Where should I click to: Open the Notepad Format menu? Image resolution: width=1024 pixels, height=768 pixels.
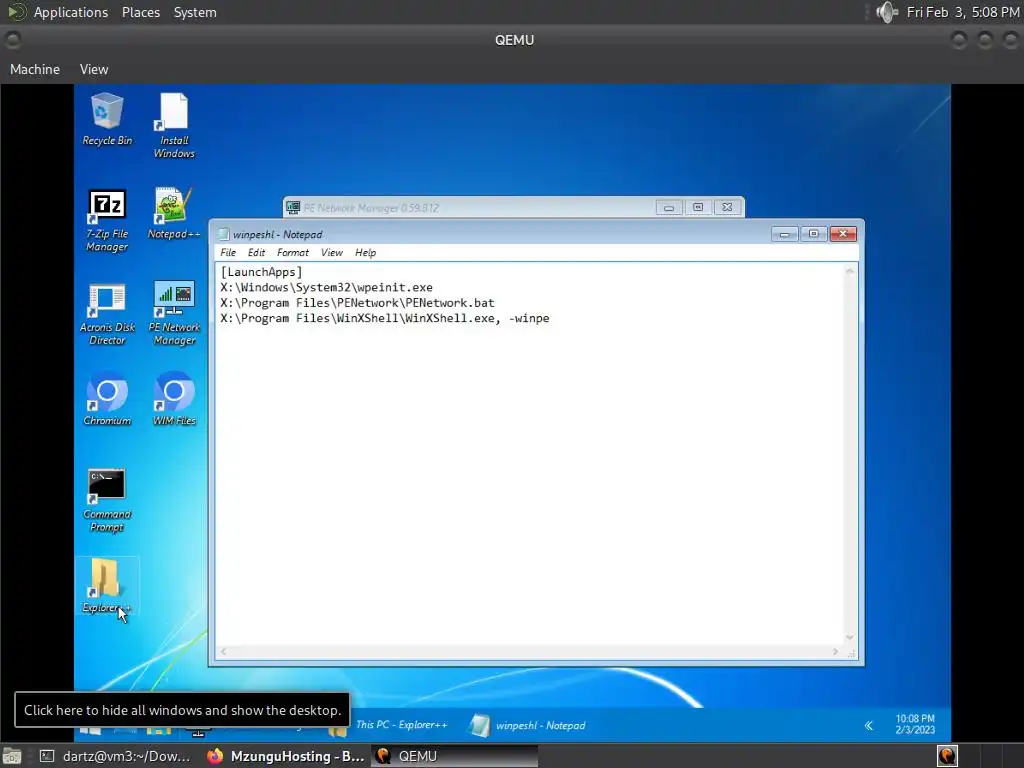pos(293,253)
